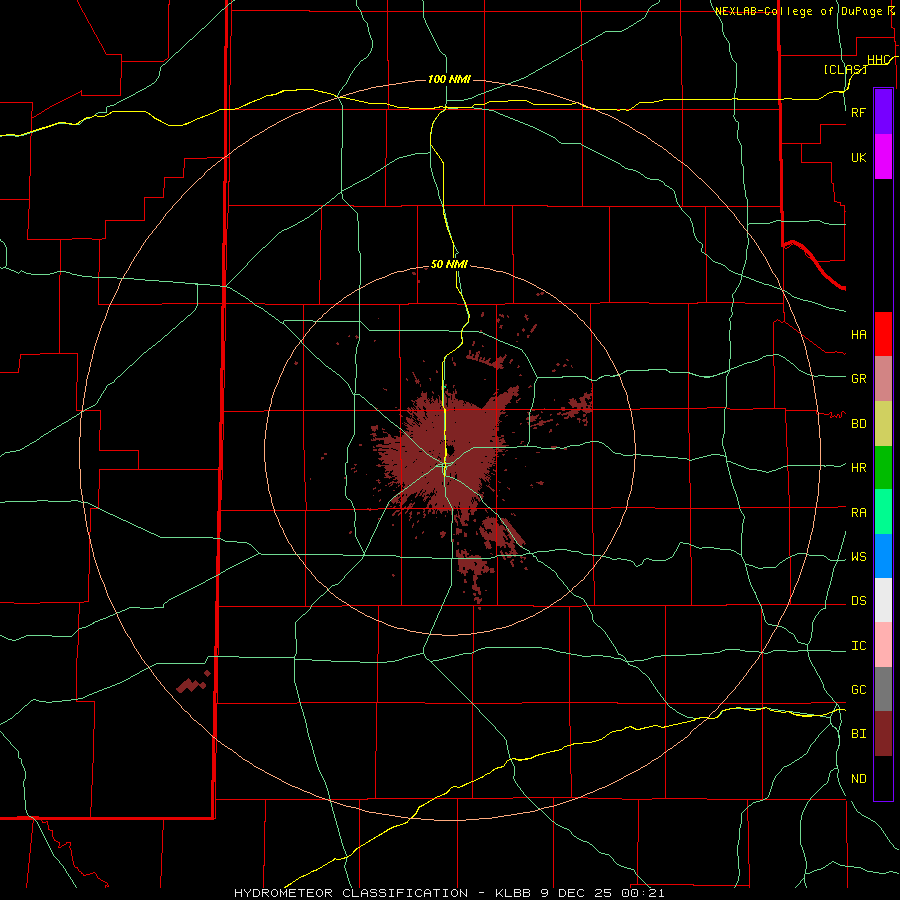Pick the dark green HR legend swatch

[883, 468]
